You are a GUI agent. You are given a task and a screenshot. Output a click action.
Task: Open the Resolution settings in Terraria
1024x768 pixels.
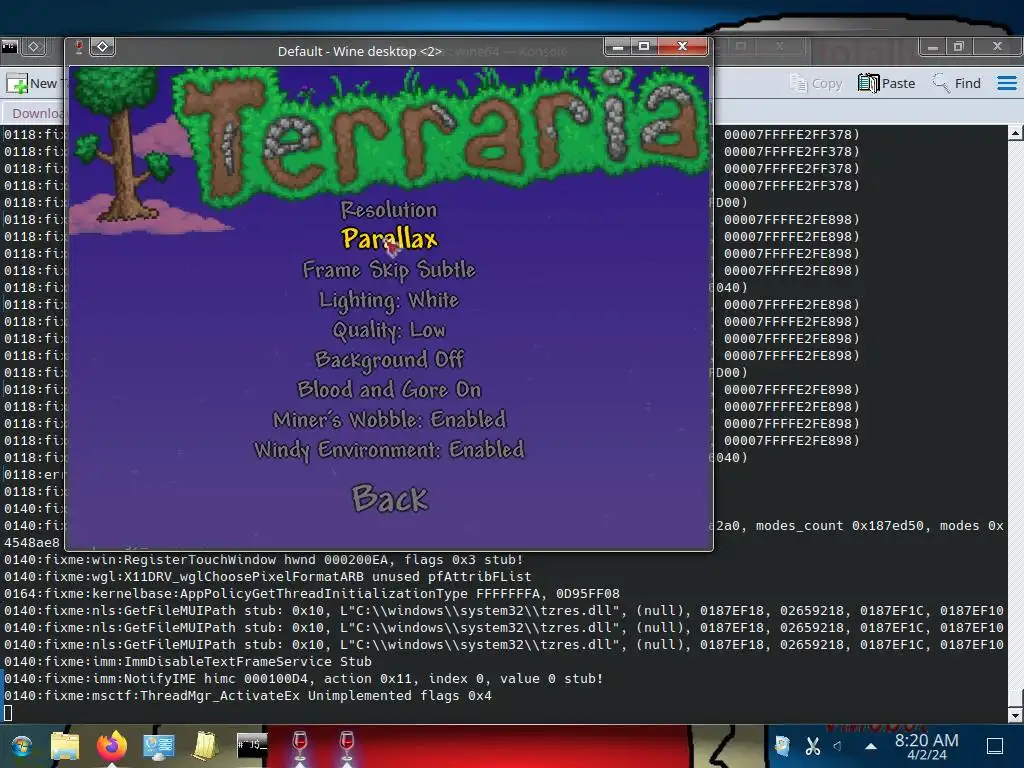[x=389, y=210]
